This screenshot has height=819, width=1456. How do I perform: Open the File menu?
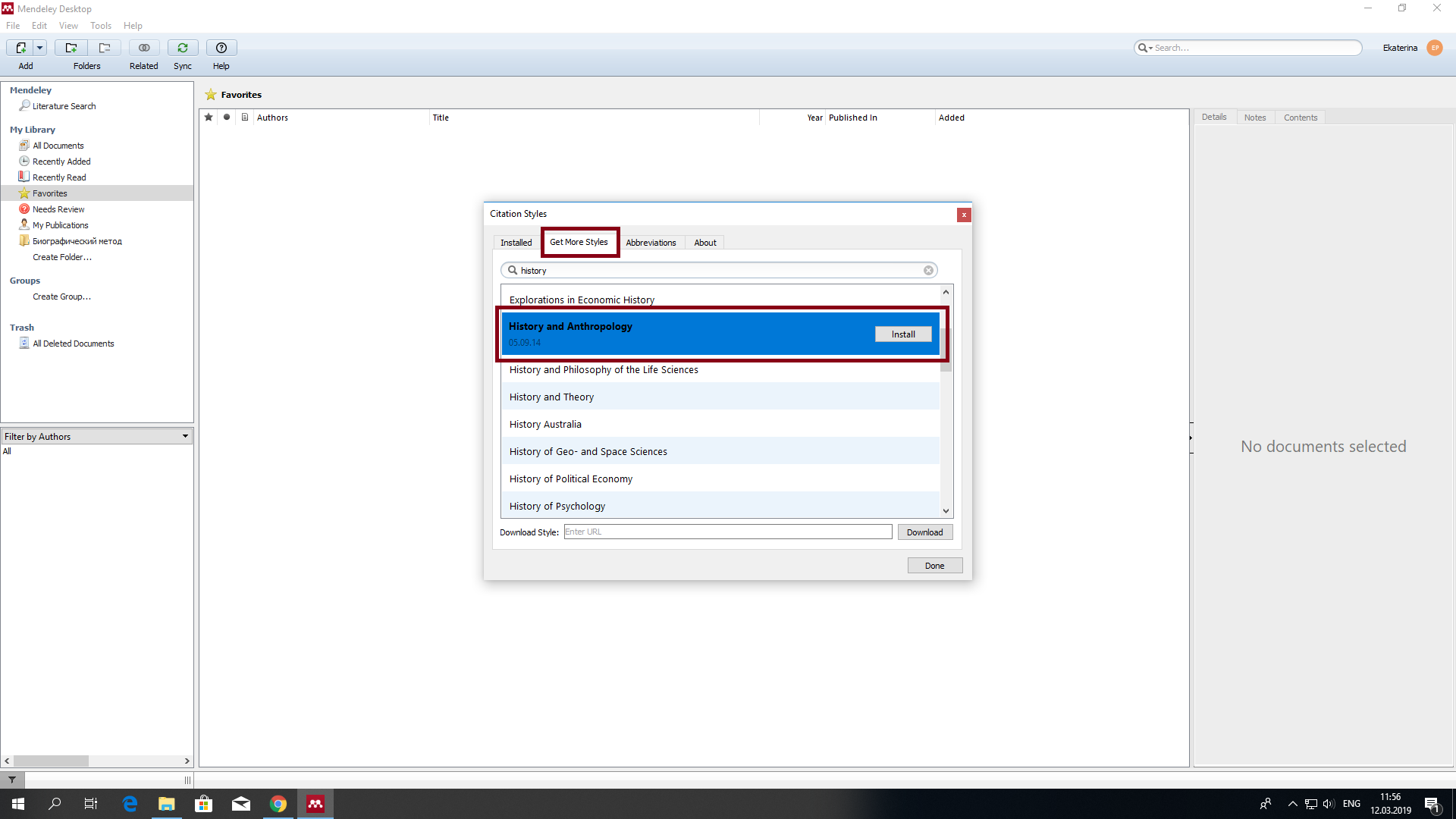[x=13, y=26]
